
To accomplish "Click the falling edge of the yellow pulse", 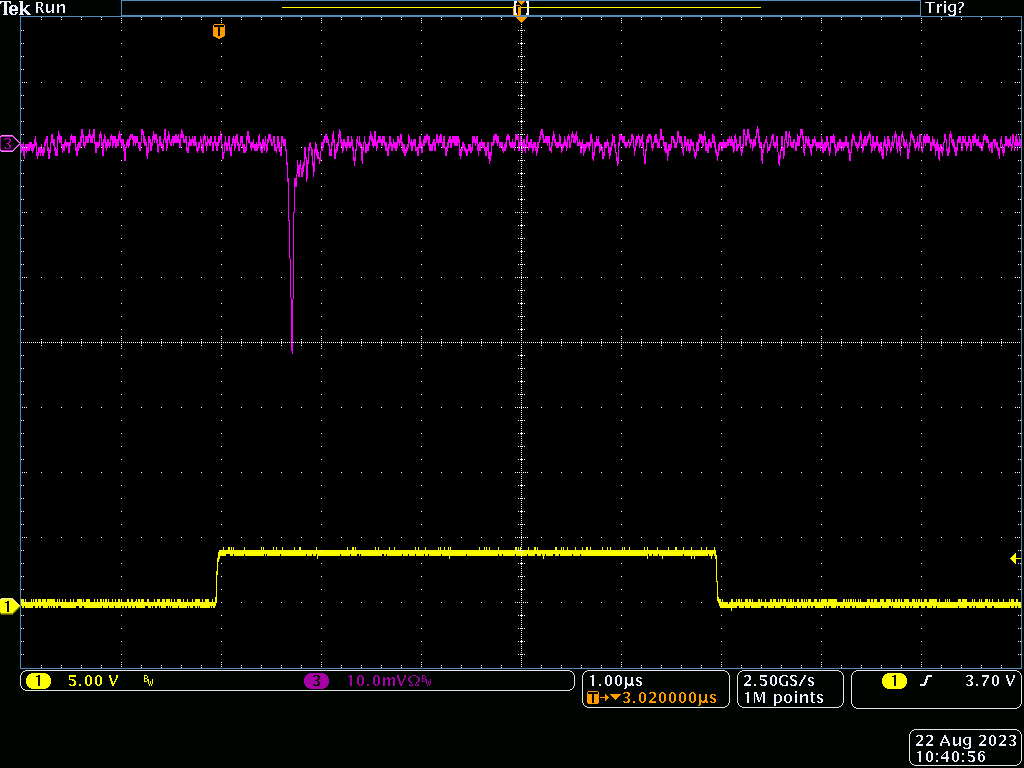I will (x=717, y=578).
